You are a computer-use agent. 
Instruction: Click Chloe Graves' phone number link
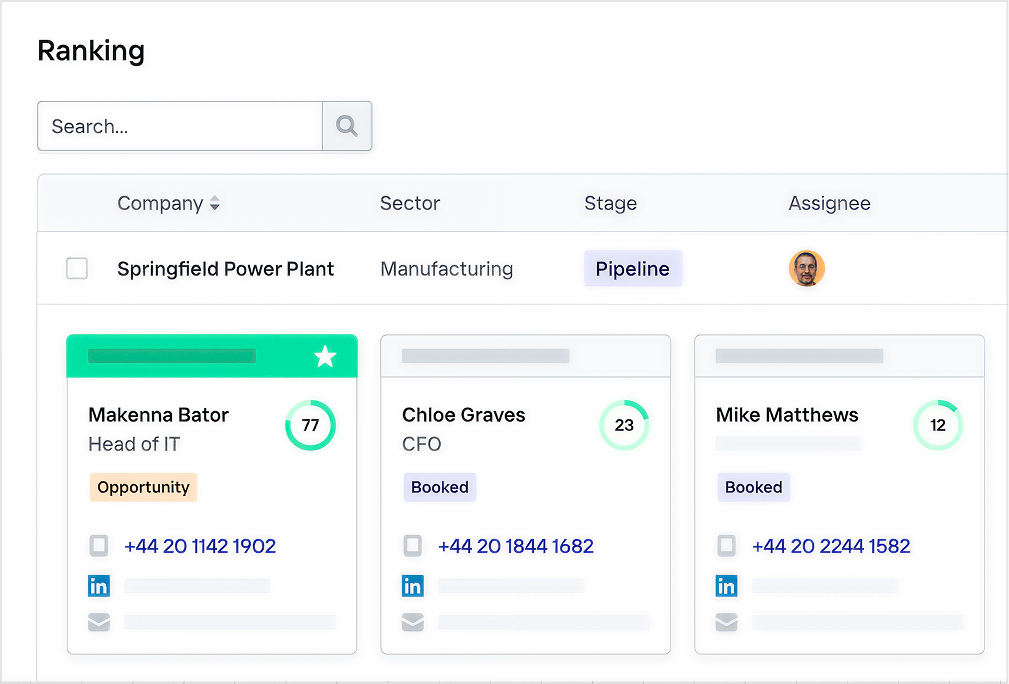[x=515, y=546]
